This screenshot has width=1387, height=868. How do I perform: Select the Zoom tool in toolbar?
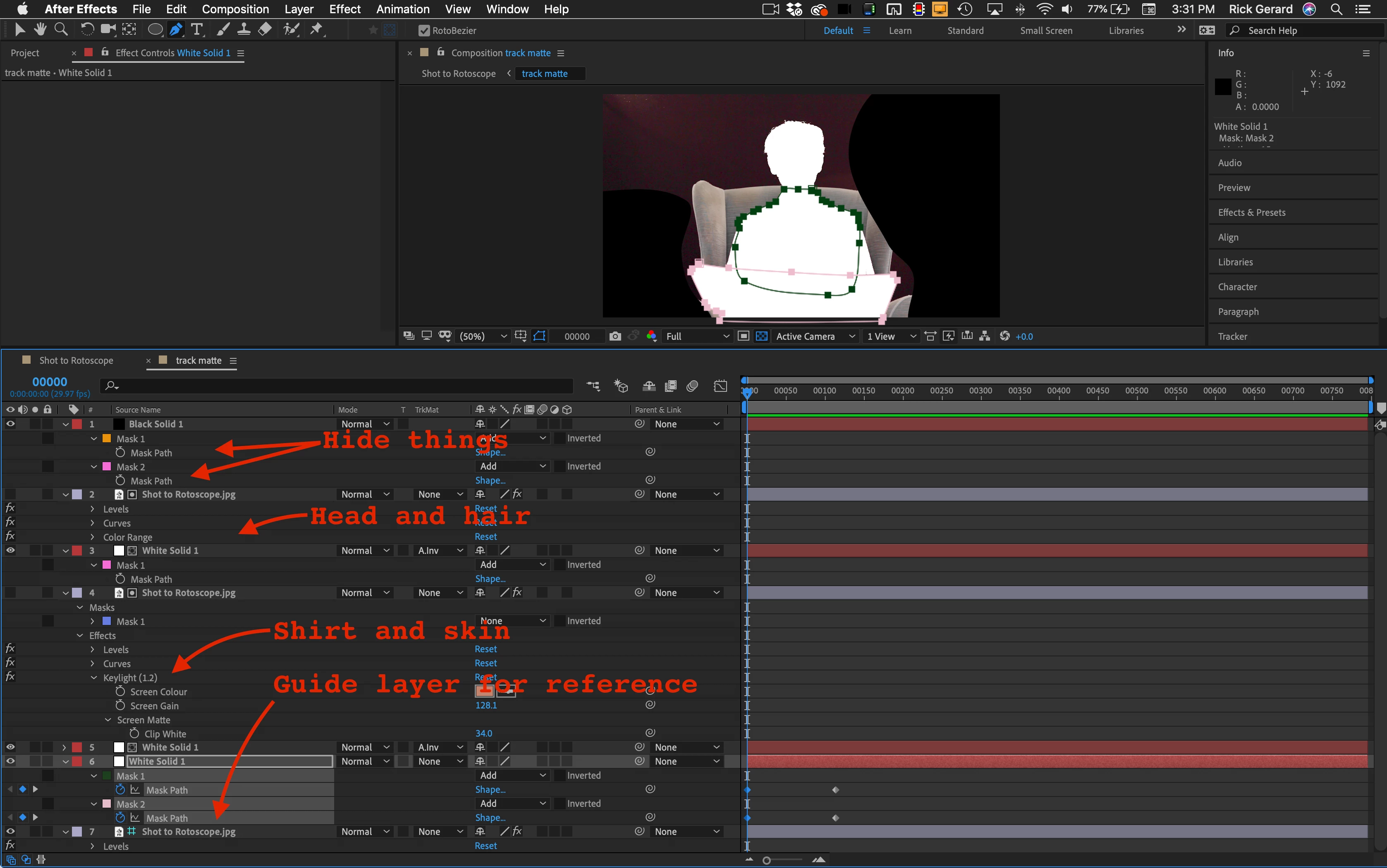(60, 29)
